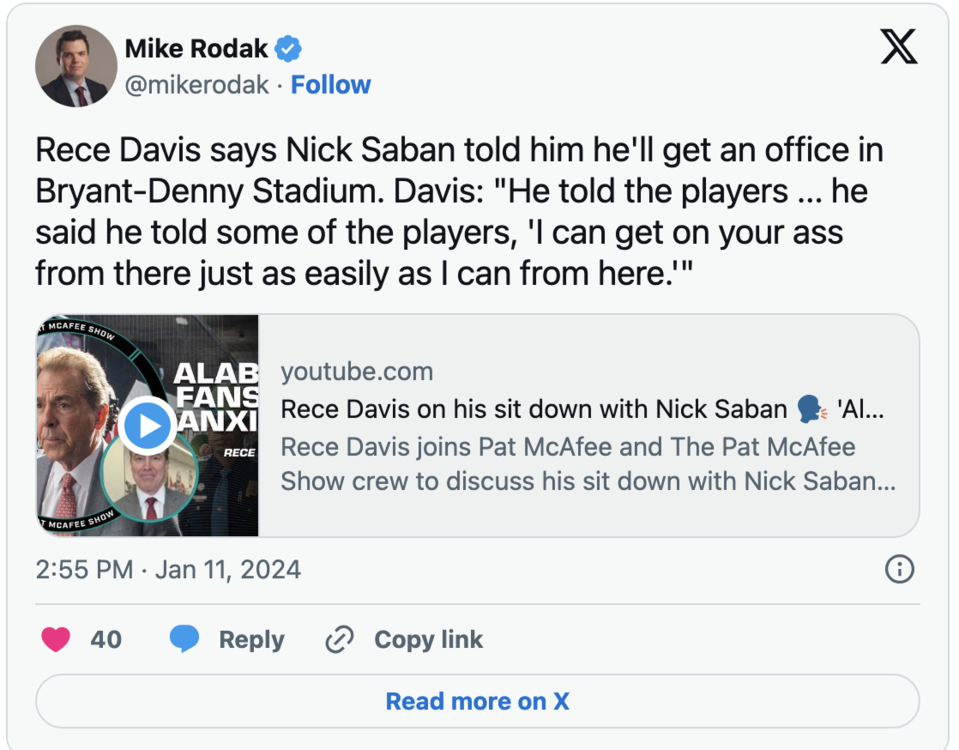This screenshot has width=959, height=750.
Task: Click the youtube.com domain label
Action: 357,372
